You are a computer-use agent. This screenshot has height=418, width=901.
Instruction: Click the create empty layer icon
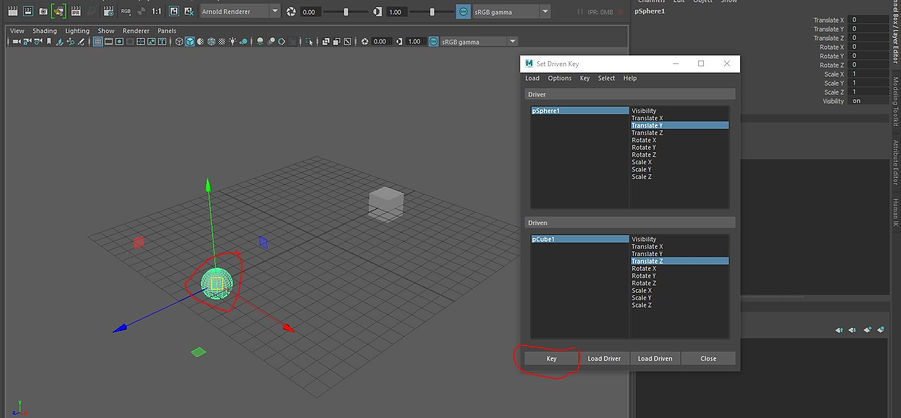[x=868, y=329]
